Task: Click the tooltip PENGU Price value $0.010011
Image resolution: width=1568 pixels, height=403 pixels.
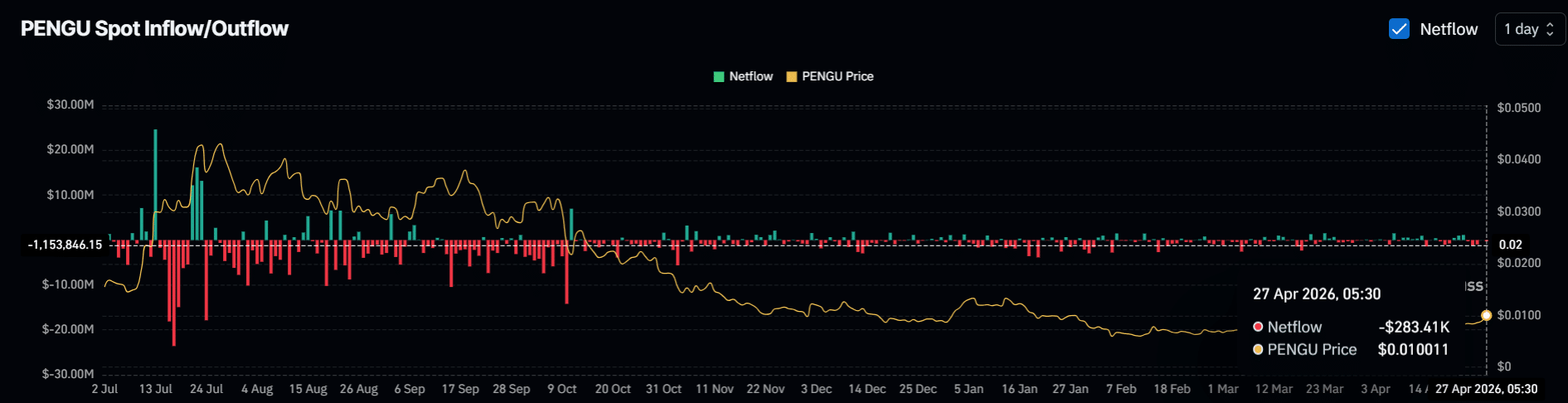Action: click(1413, 349)
